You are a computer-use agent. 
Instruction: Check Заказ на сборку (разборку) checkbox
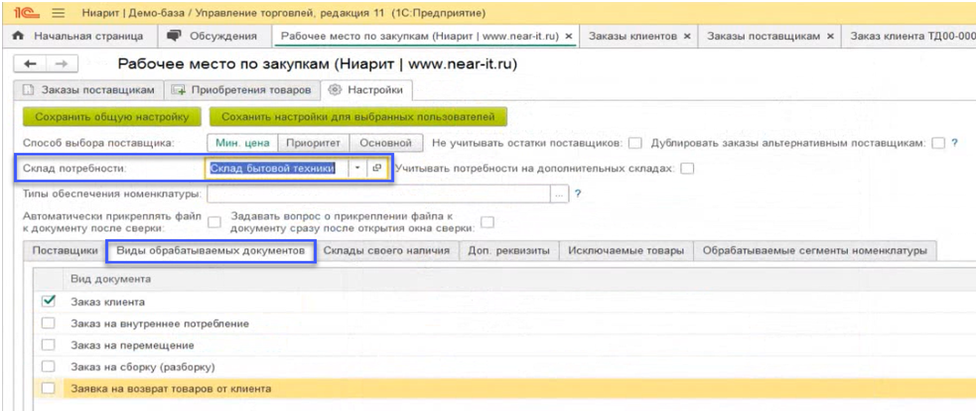click(x=48, y=366)
